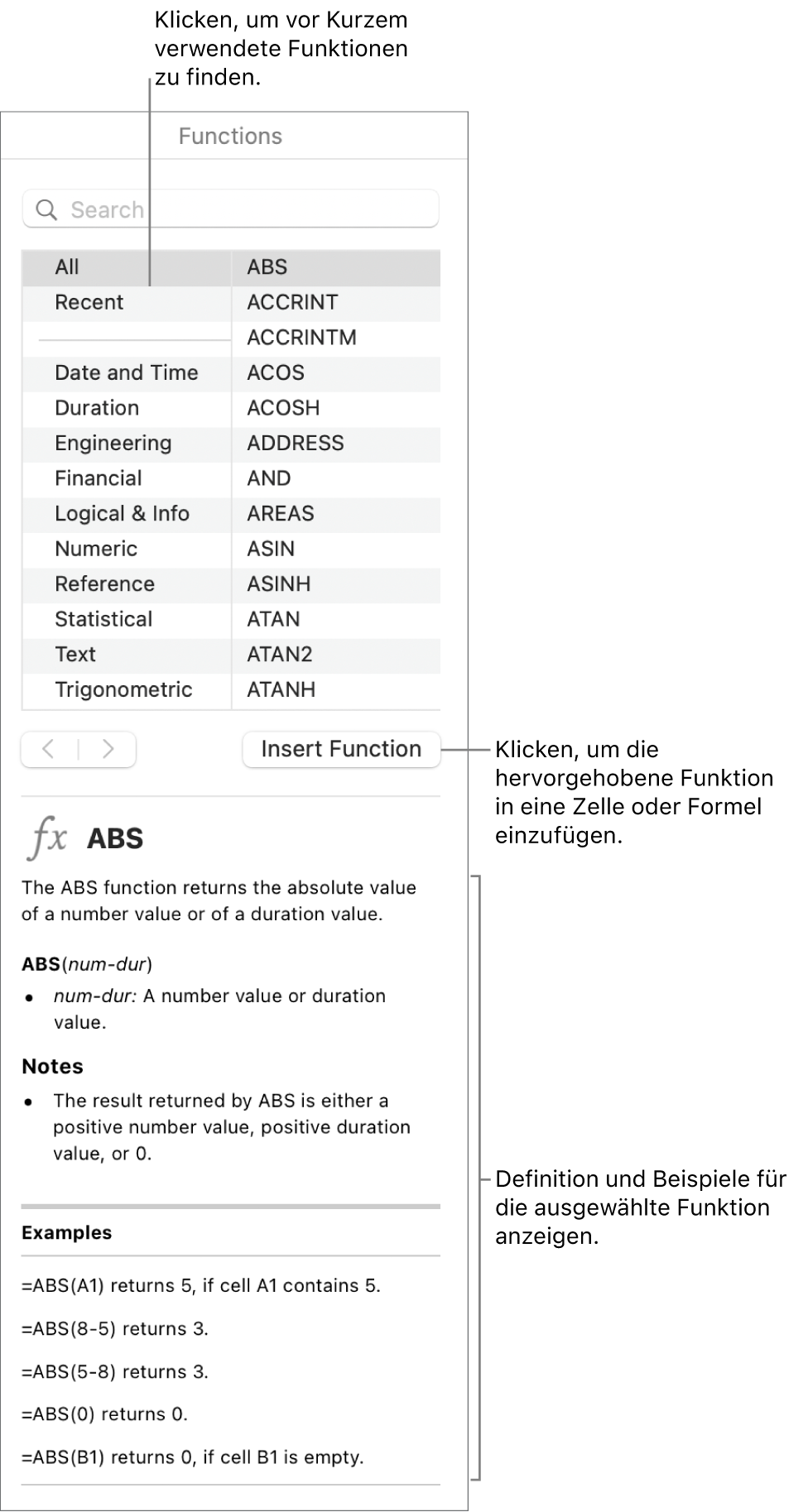
Task: Go back with the left arrow button
Action: tap(49, 750)
